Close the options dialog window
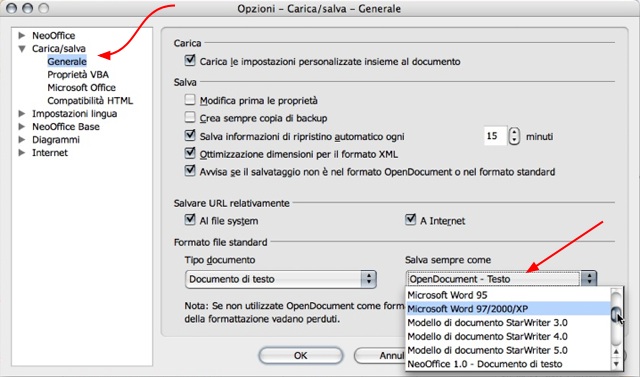The image size is (640, 377). coord(12,8)
